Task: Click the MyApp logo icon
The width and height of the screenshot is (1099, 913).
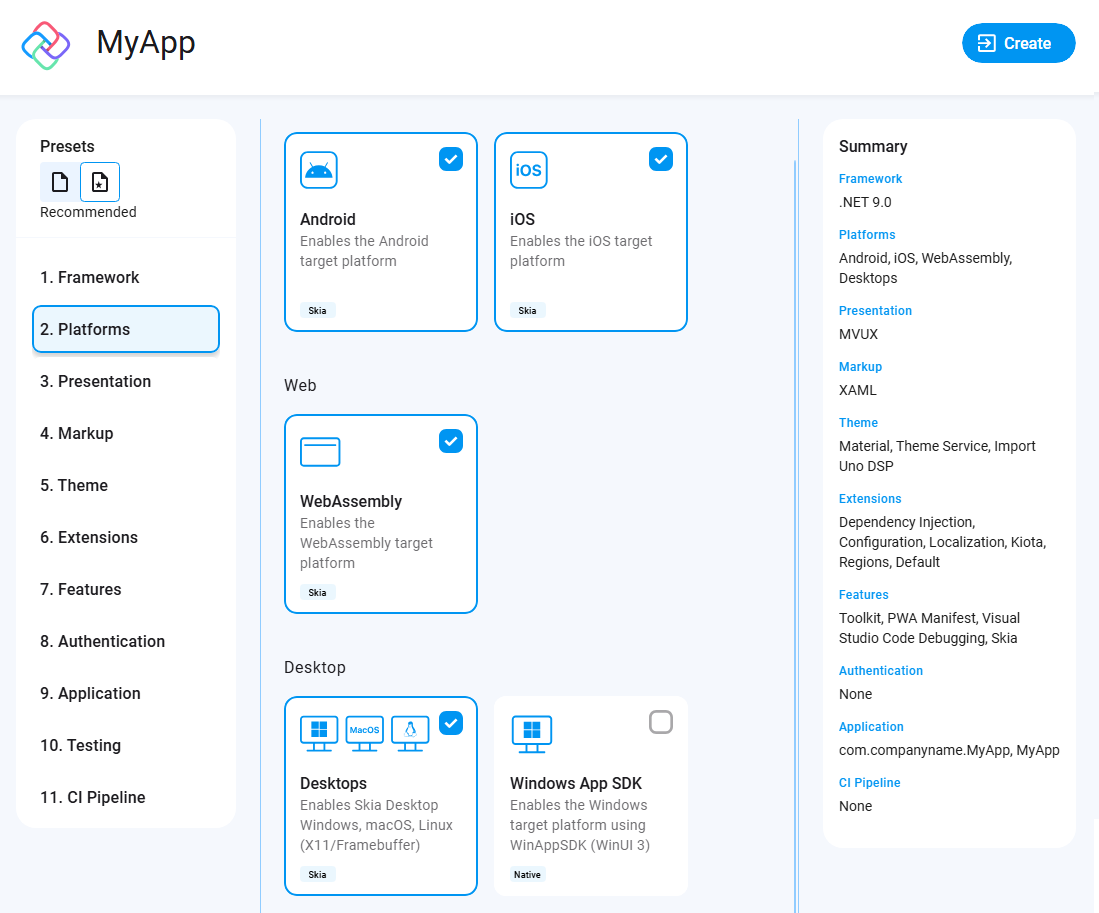Action: point(45,44)
